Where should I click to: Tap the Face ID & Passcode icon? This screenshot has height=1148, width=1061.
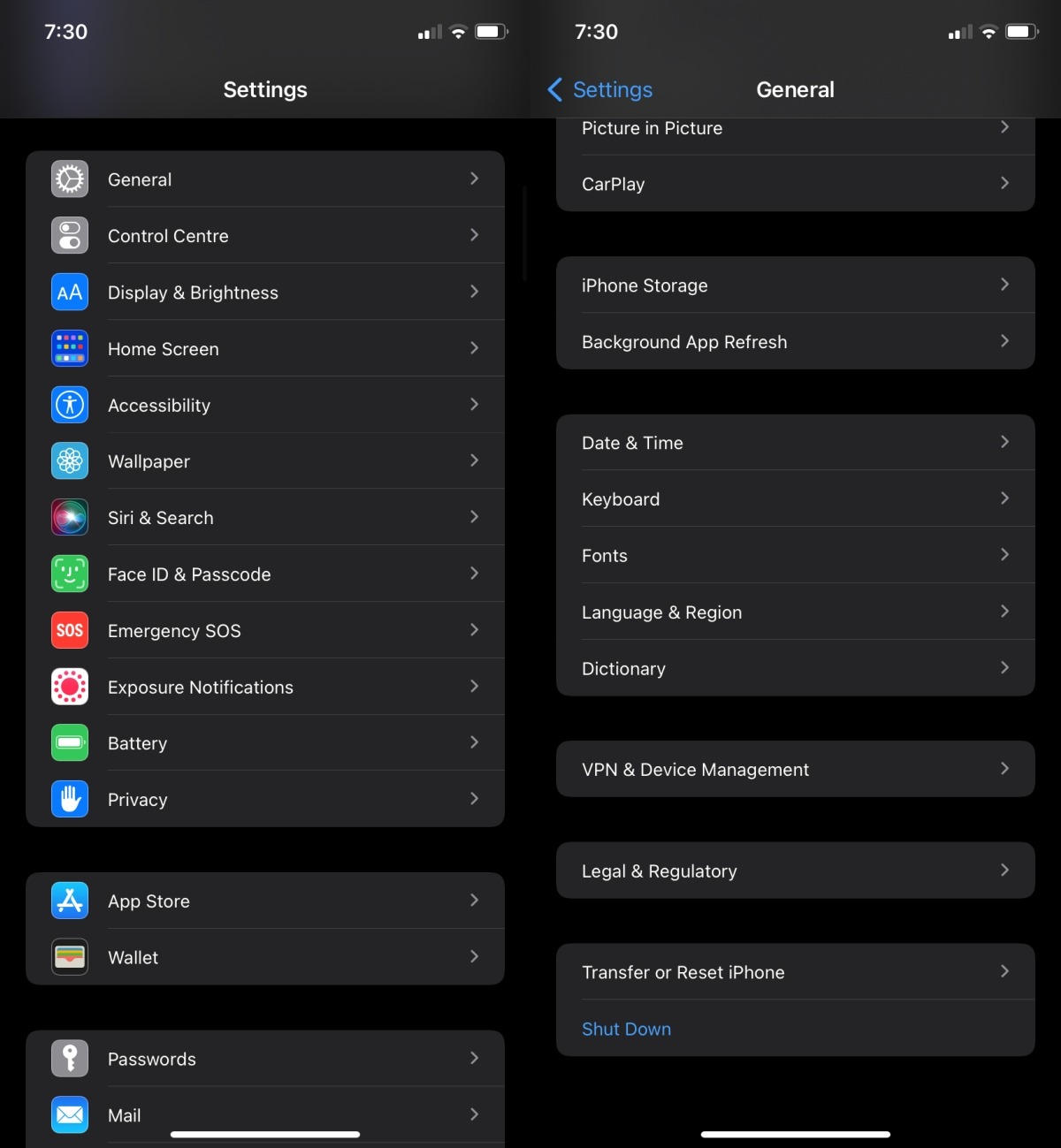70,574
